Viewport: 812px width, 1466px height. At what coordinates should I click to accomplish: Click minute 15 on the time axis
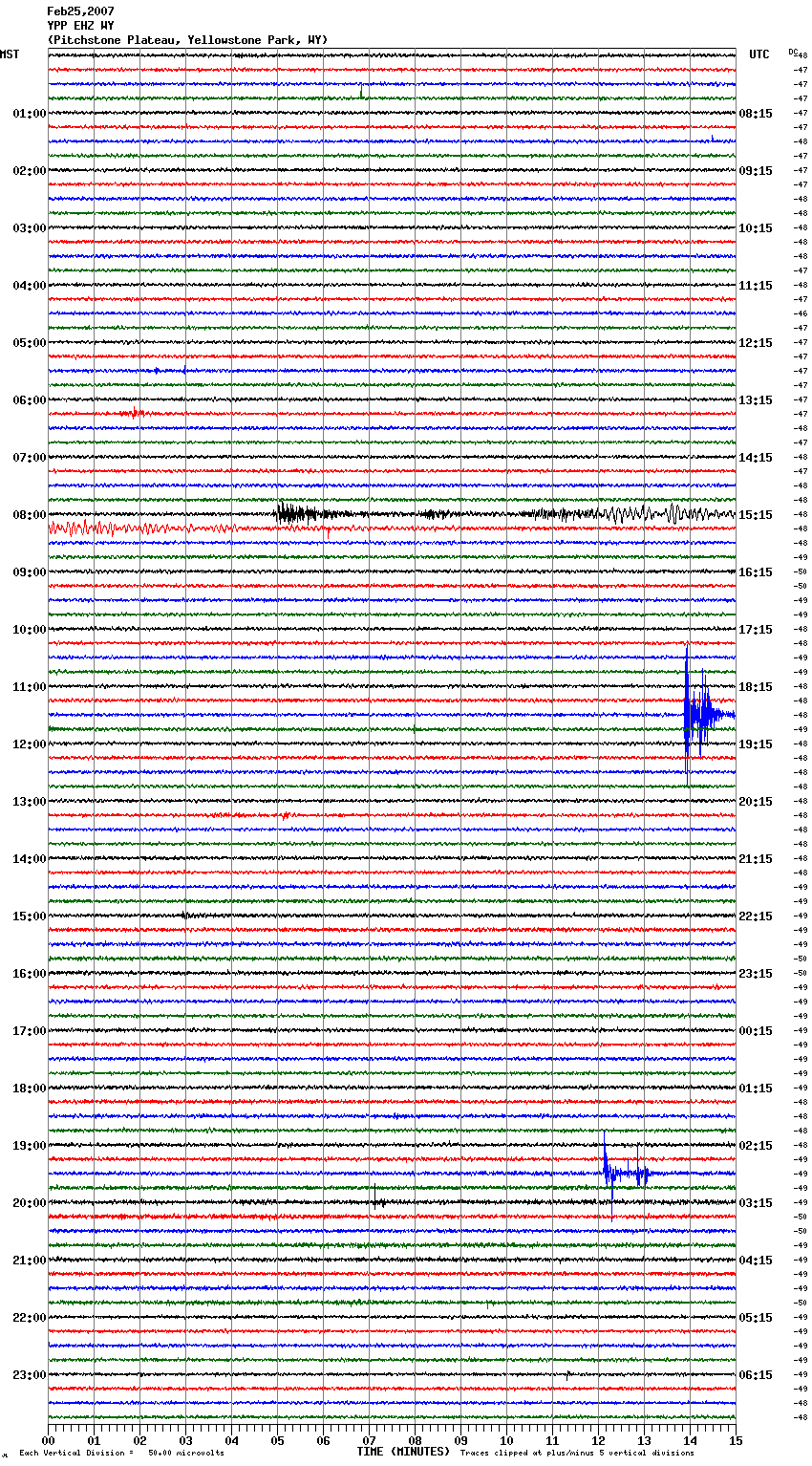pos(736,1440)
